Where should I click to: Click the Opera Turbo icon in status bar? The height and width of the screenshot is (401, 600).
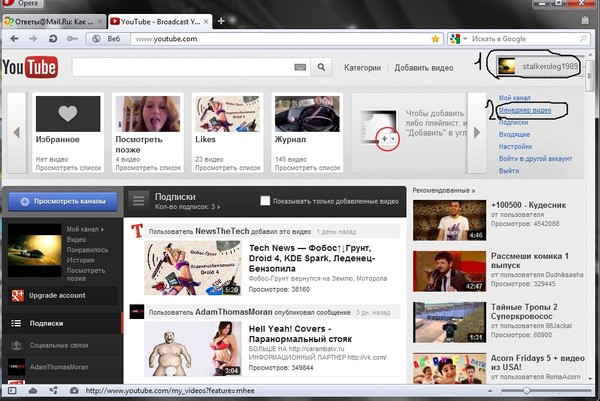click(x=74, y=391)
